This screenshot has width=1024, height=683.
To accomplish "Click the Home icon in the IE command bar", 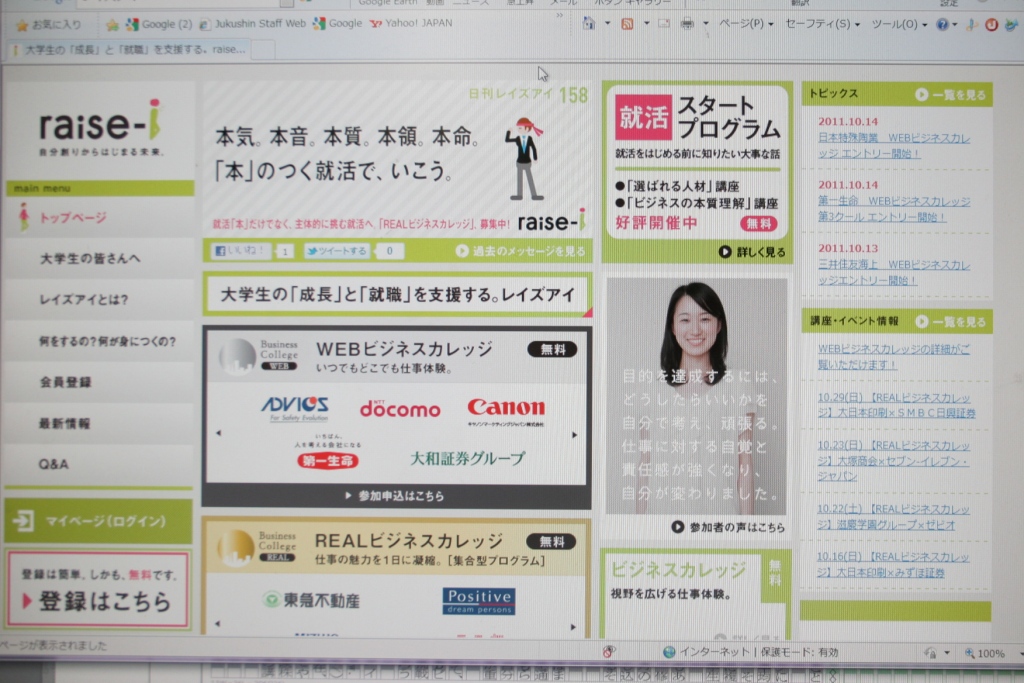I will click(588, 24).
